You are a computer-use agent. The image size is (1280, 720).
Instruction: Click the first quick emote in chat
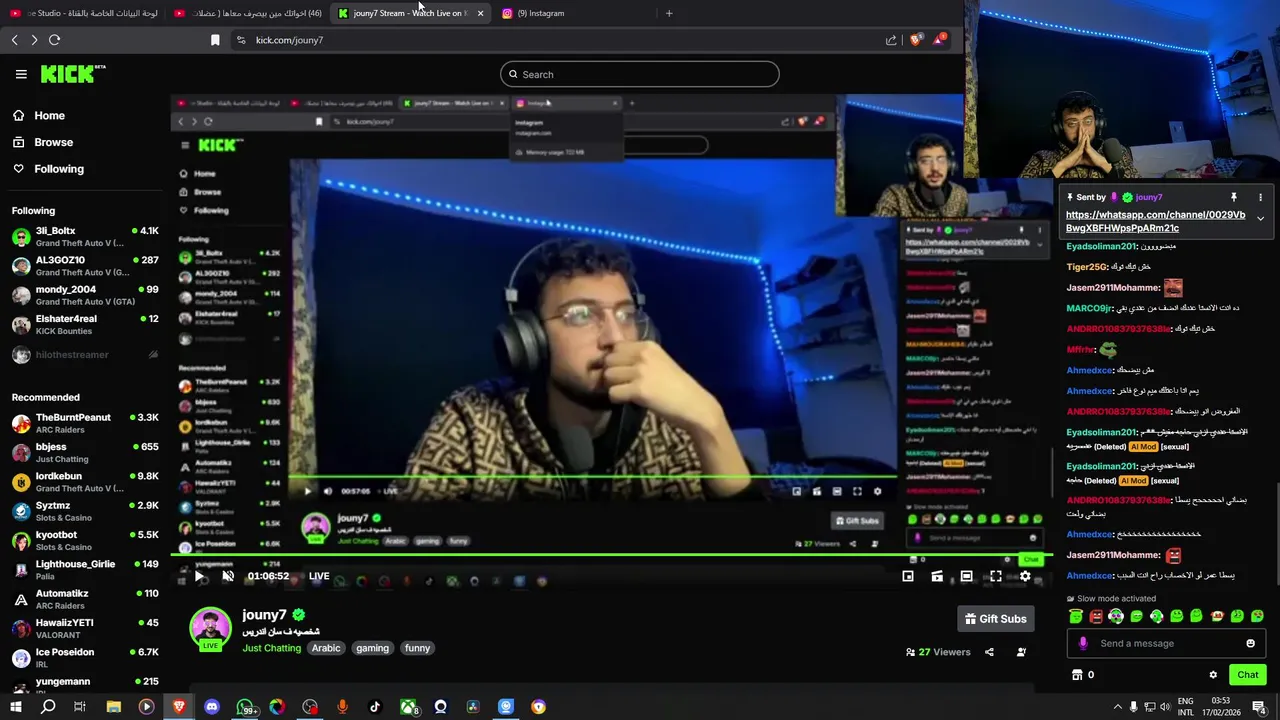coord(1076,616)
